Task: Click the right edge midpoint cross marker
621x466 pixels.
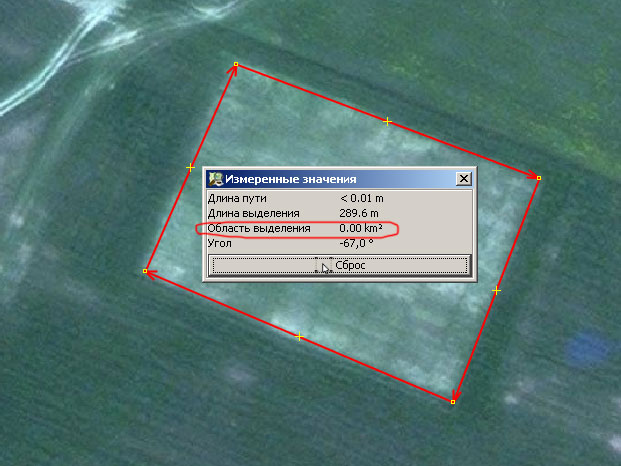Action: (496, 290)
